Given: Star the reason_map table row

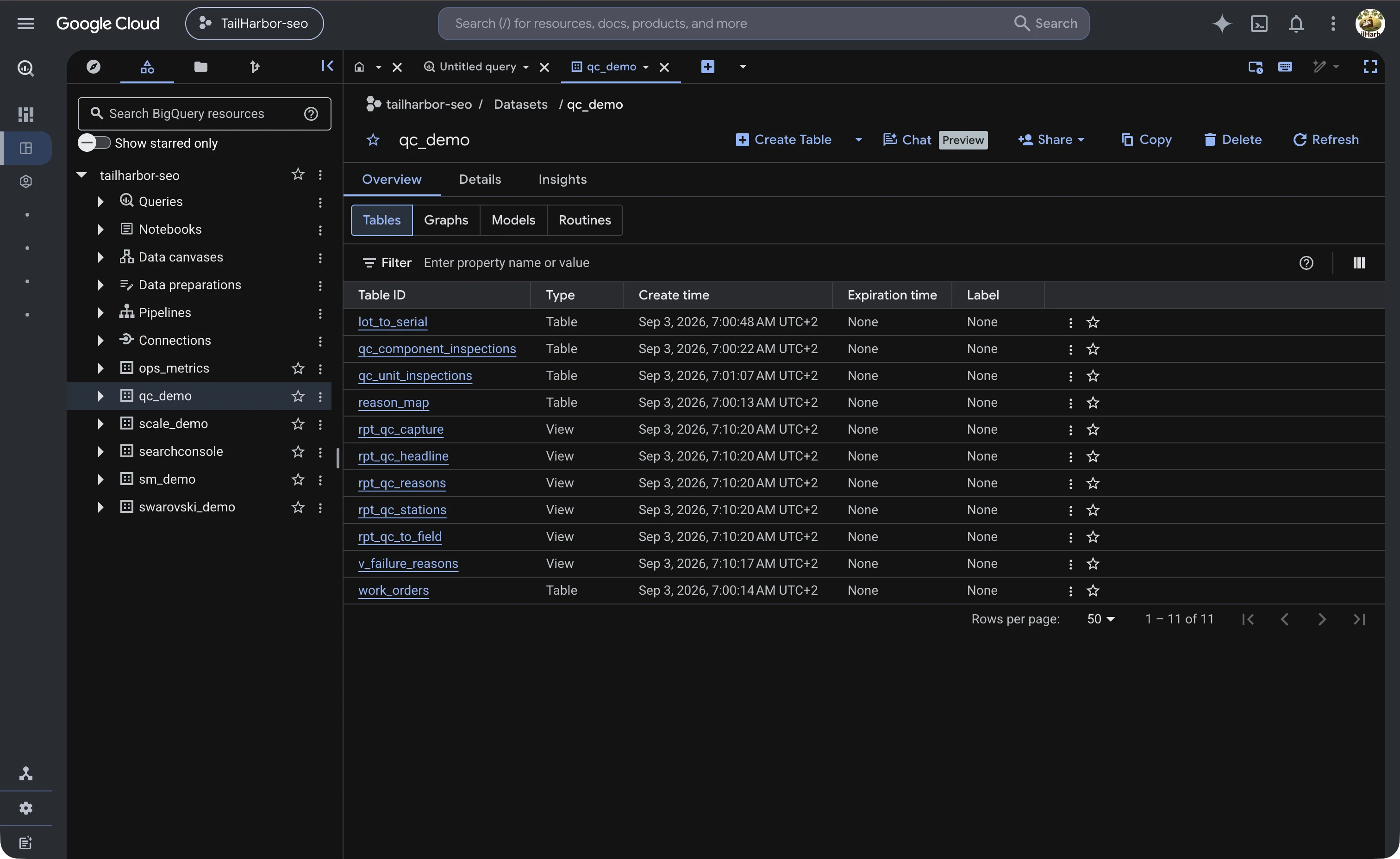Looking at the screenshot, I should pos(1093,403).
